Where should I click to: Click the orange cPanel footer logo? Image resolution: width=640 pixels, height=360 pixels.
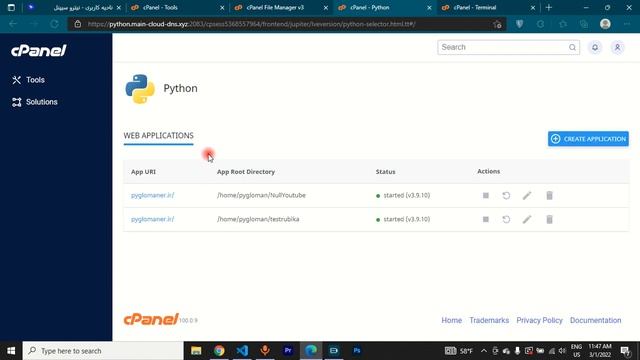click(x=151, y=319)
